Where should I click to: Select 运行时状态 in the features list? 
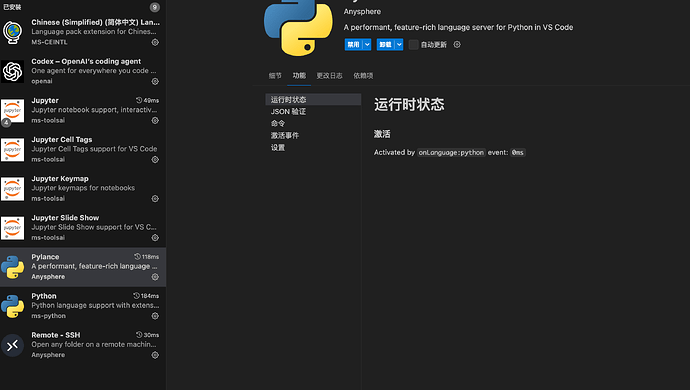[x=313, y=99]
